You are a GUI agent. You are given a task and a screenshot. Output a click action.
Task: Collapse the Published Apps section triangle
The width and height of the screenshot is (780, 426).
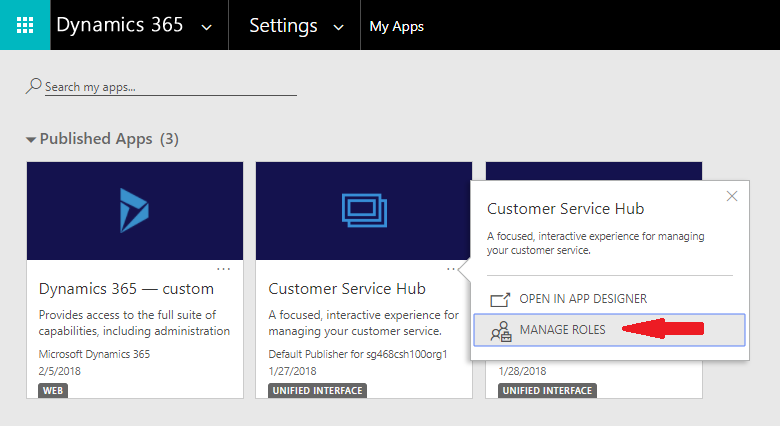pos(31,140)
